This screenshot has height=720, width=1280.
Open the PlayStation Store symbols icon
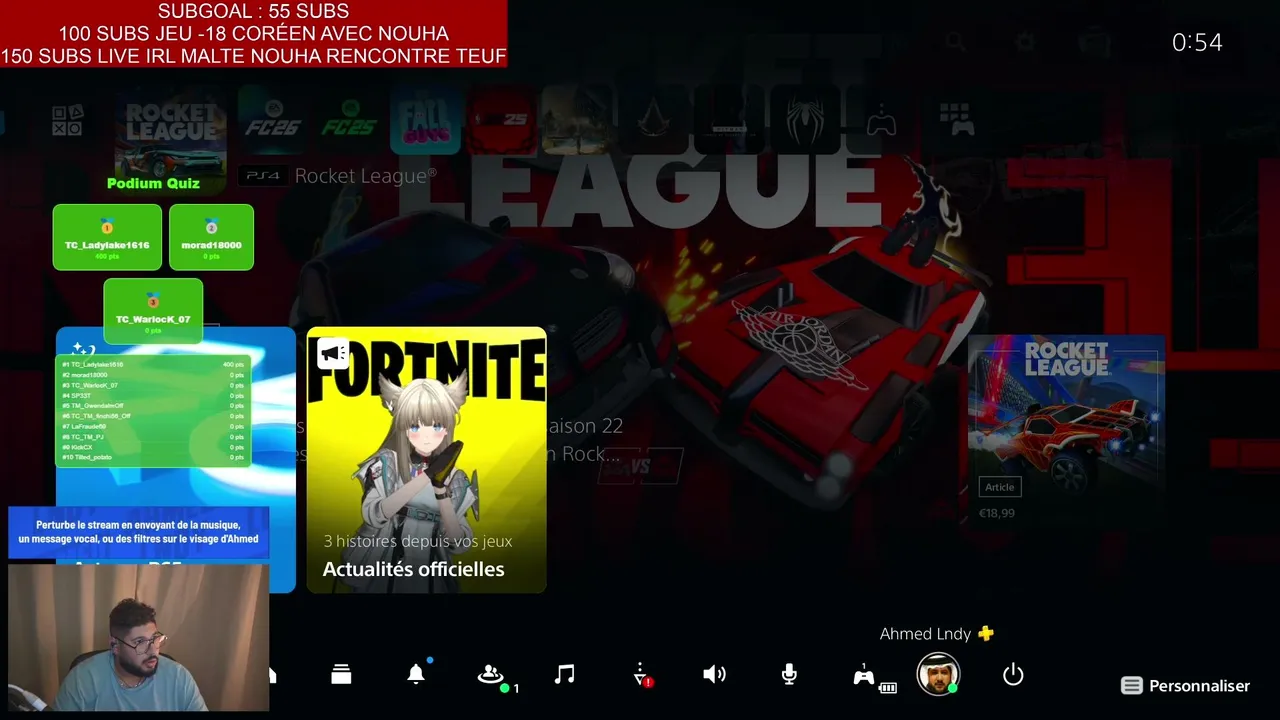tap(67, 121)
